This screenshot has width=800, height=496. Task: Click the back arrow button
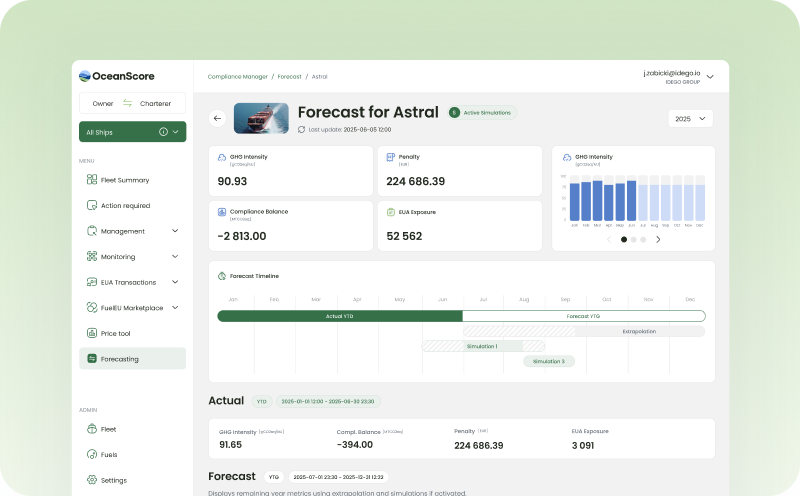[217, 118]
